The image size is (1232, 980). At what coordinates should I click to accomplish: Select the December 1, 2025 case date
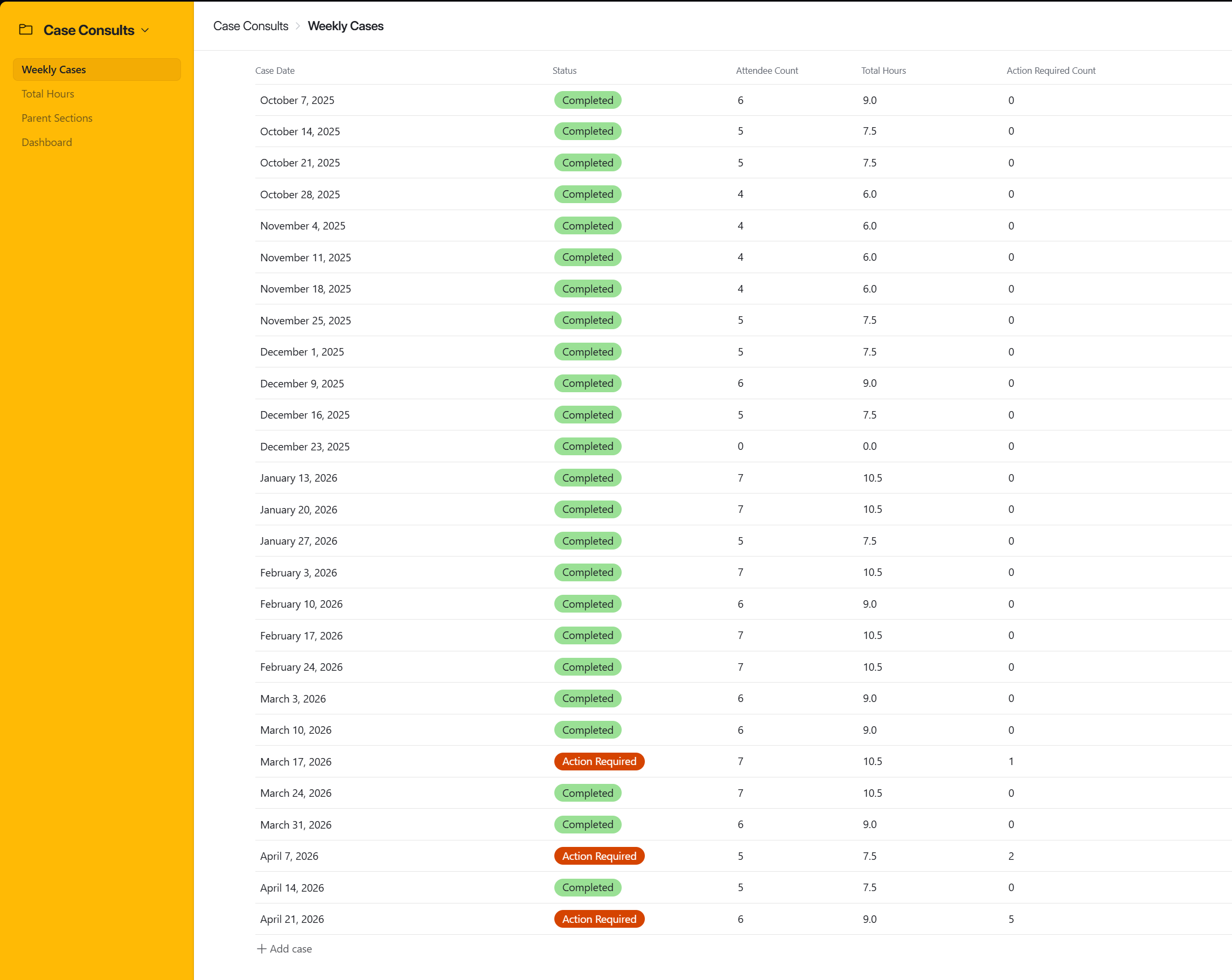point(302,352)
